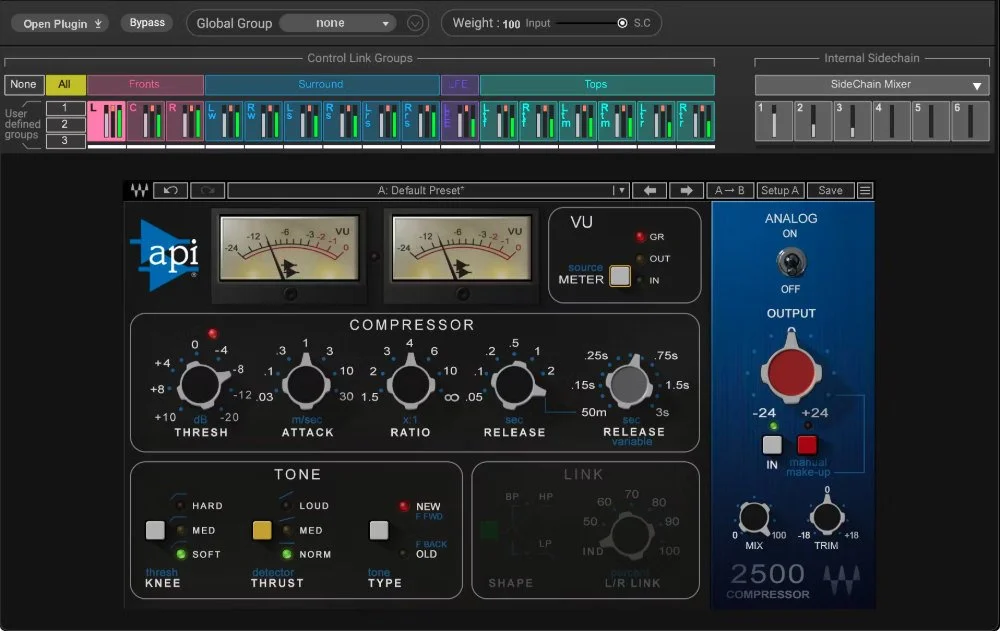Click the Setup A button
This screenshot has height=631, width=1000.
tap(780, 190)
